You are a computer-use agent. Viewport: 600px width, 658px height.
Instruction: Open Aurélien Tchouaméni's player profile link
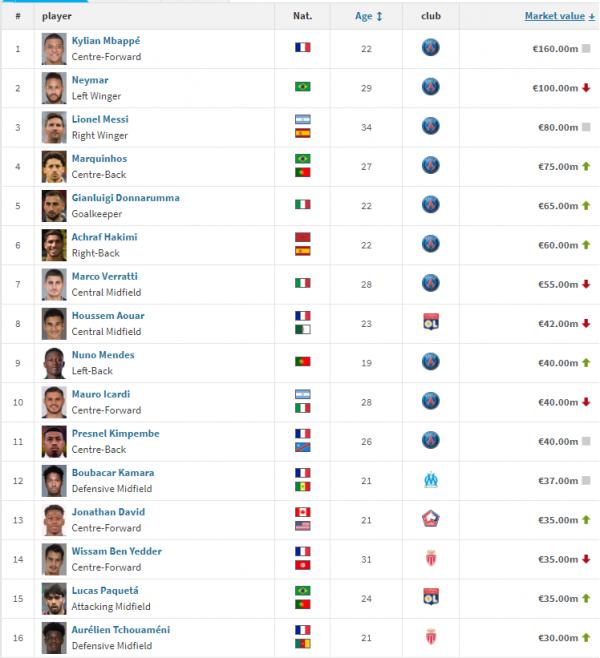coord(119,629)
